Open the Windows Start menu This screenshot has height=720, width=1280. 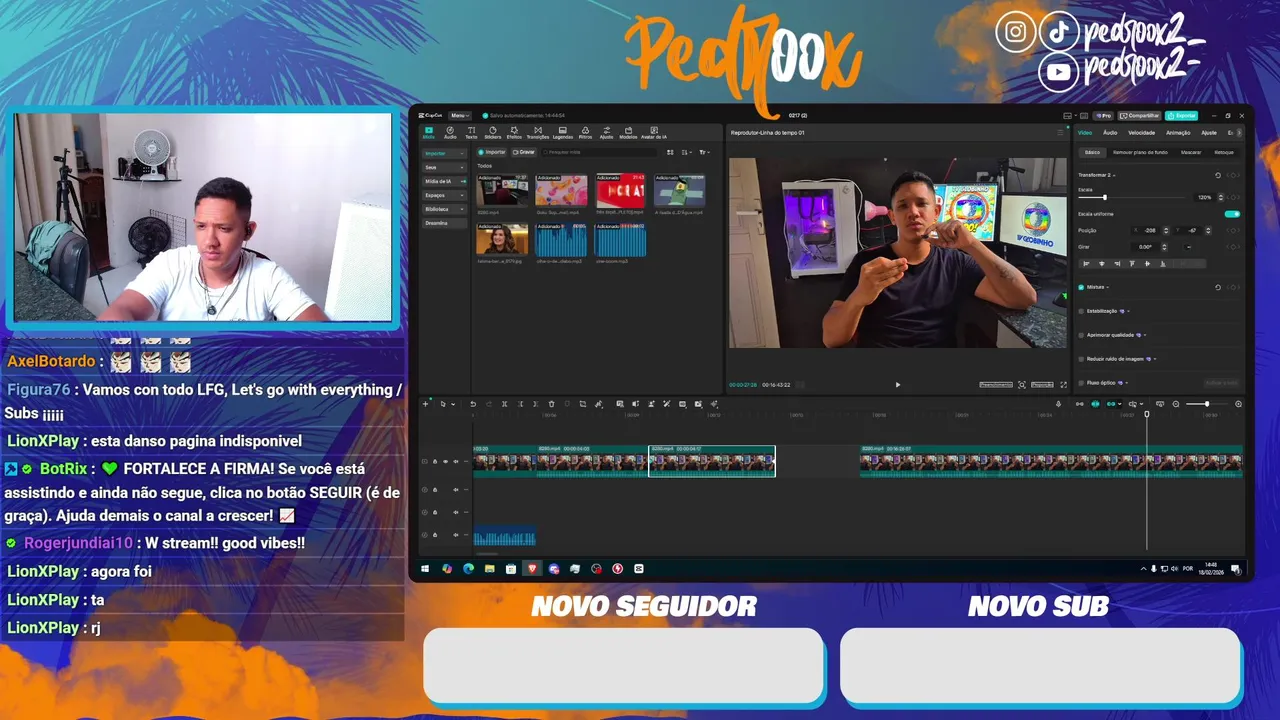coord(425,569)
